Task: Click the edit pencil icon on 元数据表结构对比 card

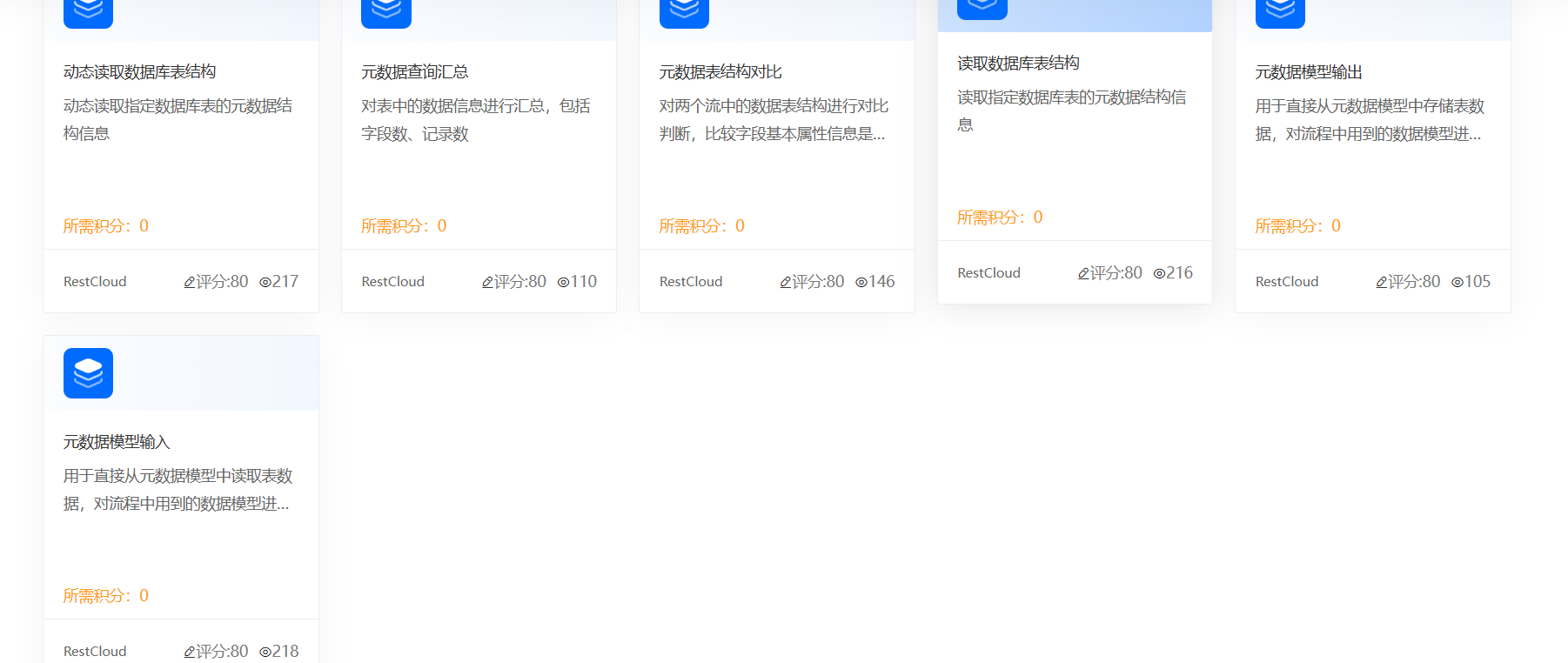Action: 785,282
